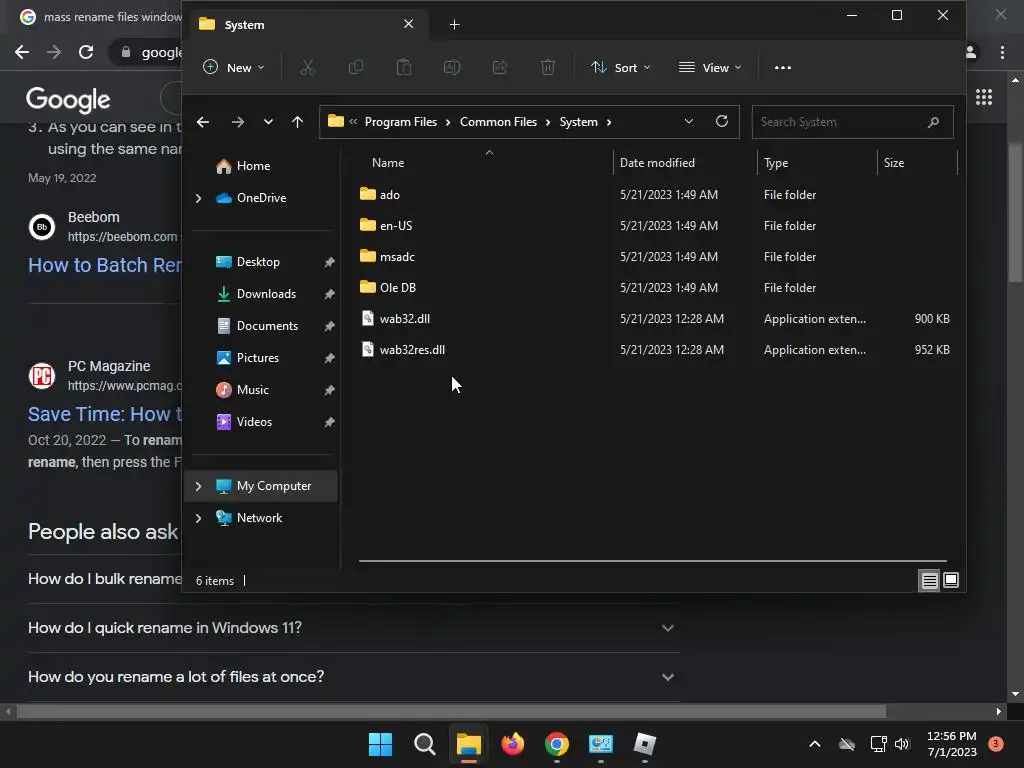The width and height of the screenshot is (1024, 768).
Task: Open the See more three-dots menu
Action: (x=782, y=67)
